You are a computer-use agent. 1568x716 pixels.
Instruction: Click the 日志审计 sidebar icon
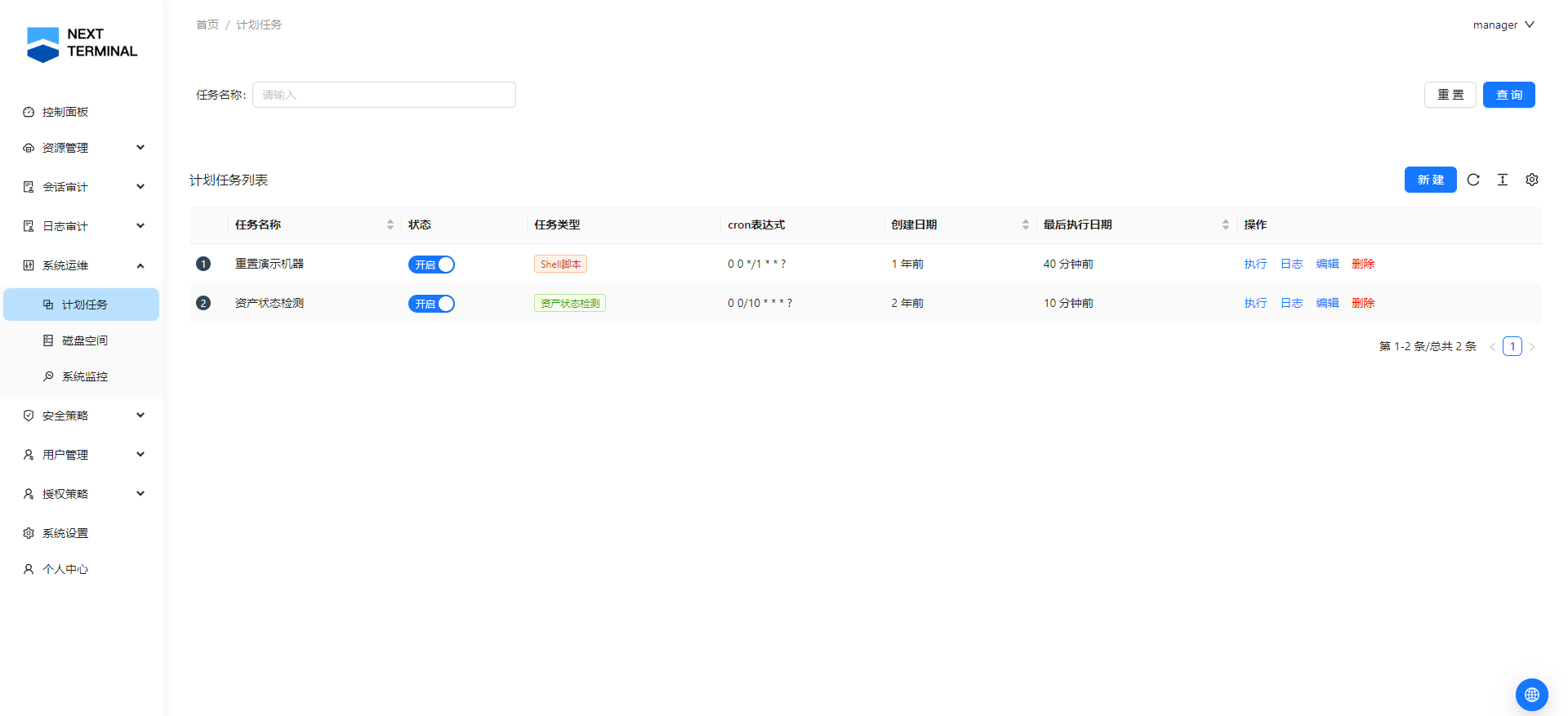[29, 226]
